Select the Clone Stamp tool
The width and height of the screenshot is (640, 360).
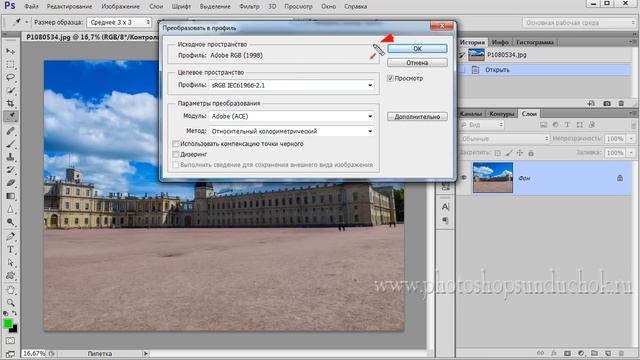pos(11,157)
